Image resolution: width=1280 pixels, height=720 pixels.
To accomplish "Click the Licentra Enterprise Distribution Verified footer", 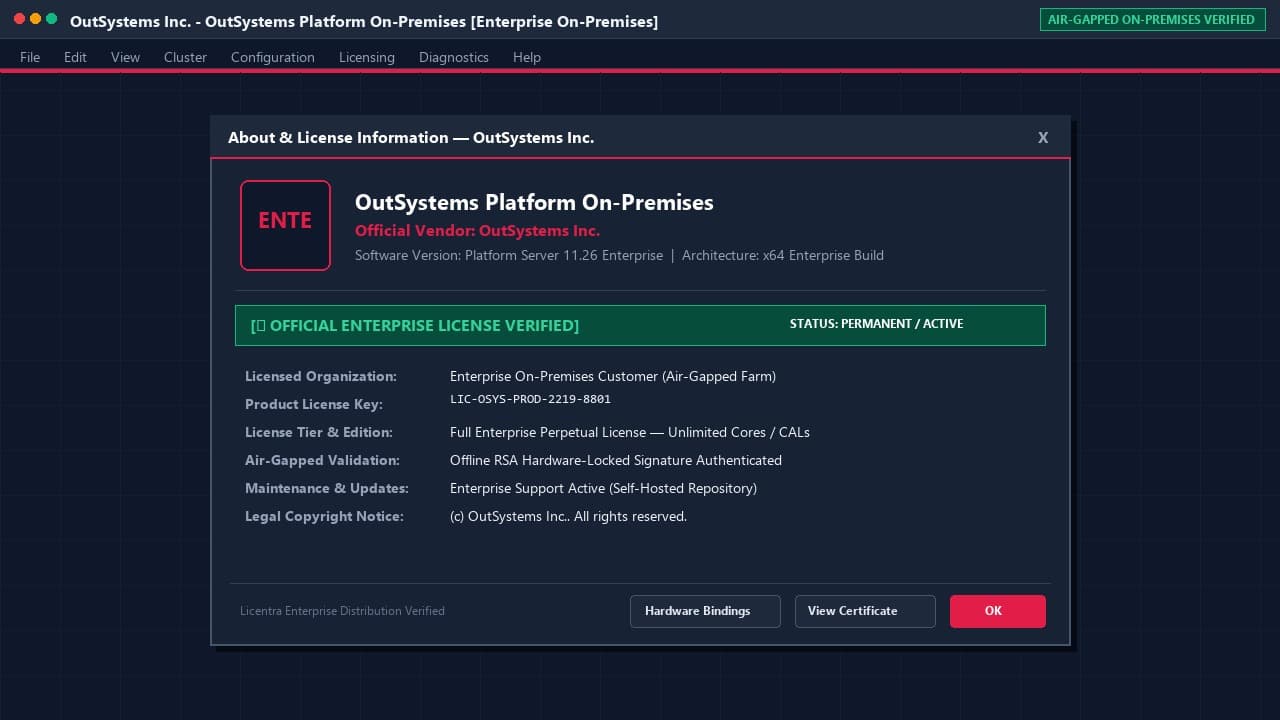I will pos(342,611).
